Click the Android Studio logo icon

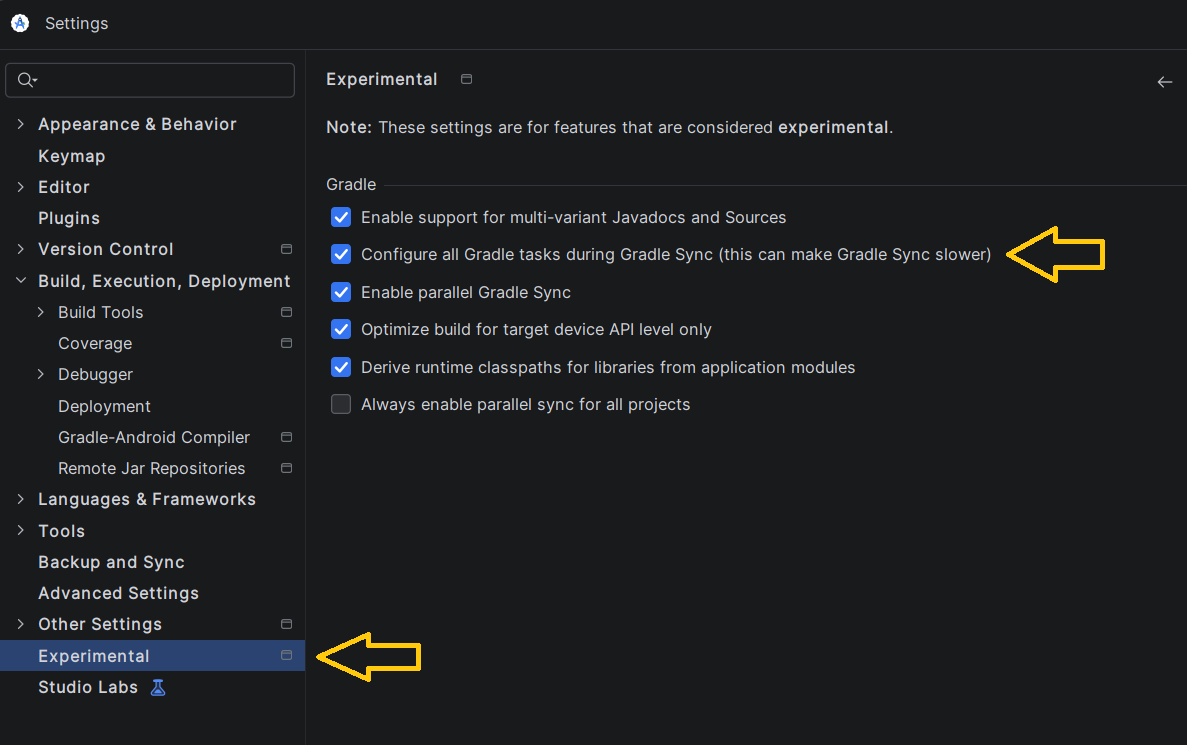pos(20,23)
